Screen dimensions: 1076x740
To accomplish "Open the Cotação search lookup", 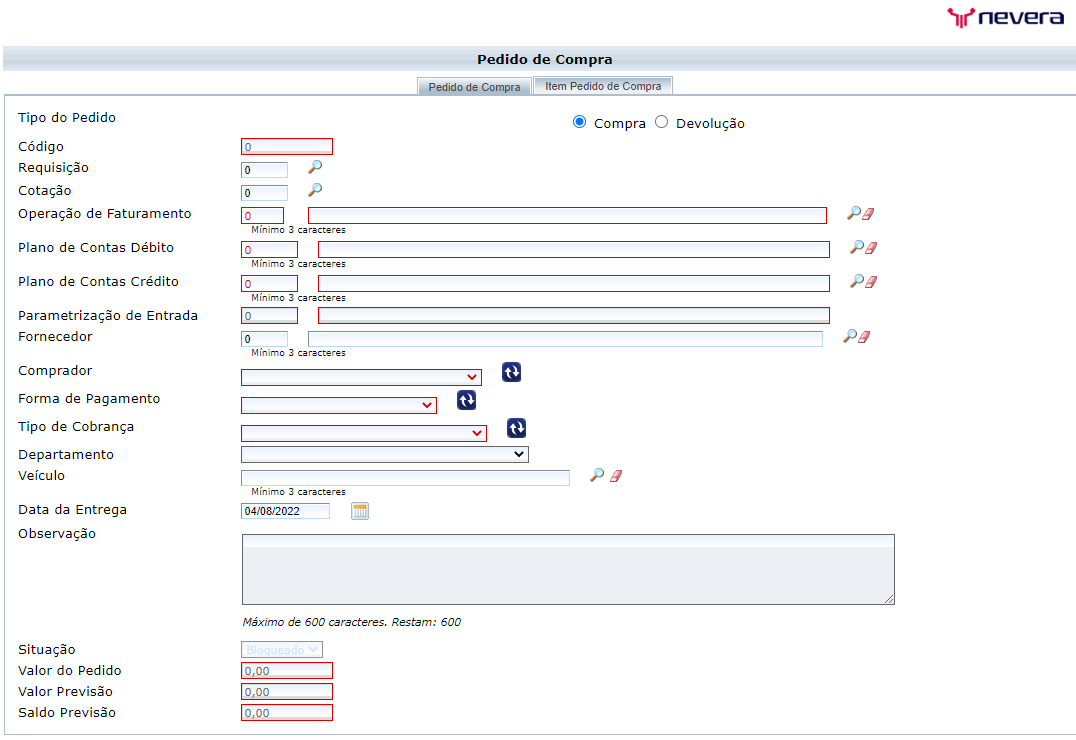I will pyautogui.click(x=314, y=190).
